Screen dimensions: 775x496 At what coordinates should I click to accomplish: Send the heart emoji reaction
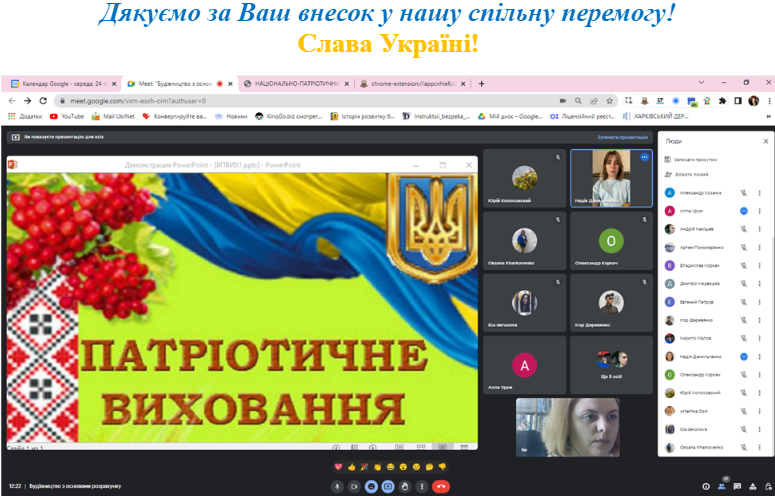339,467
